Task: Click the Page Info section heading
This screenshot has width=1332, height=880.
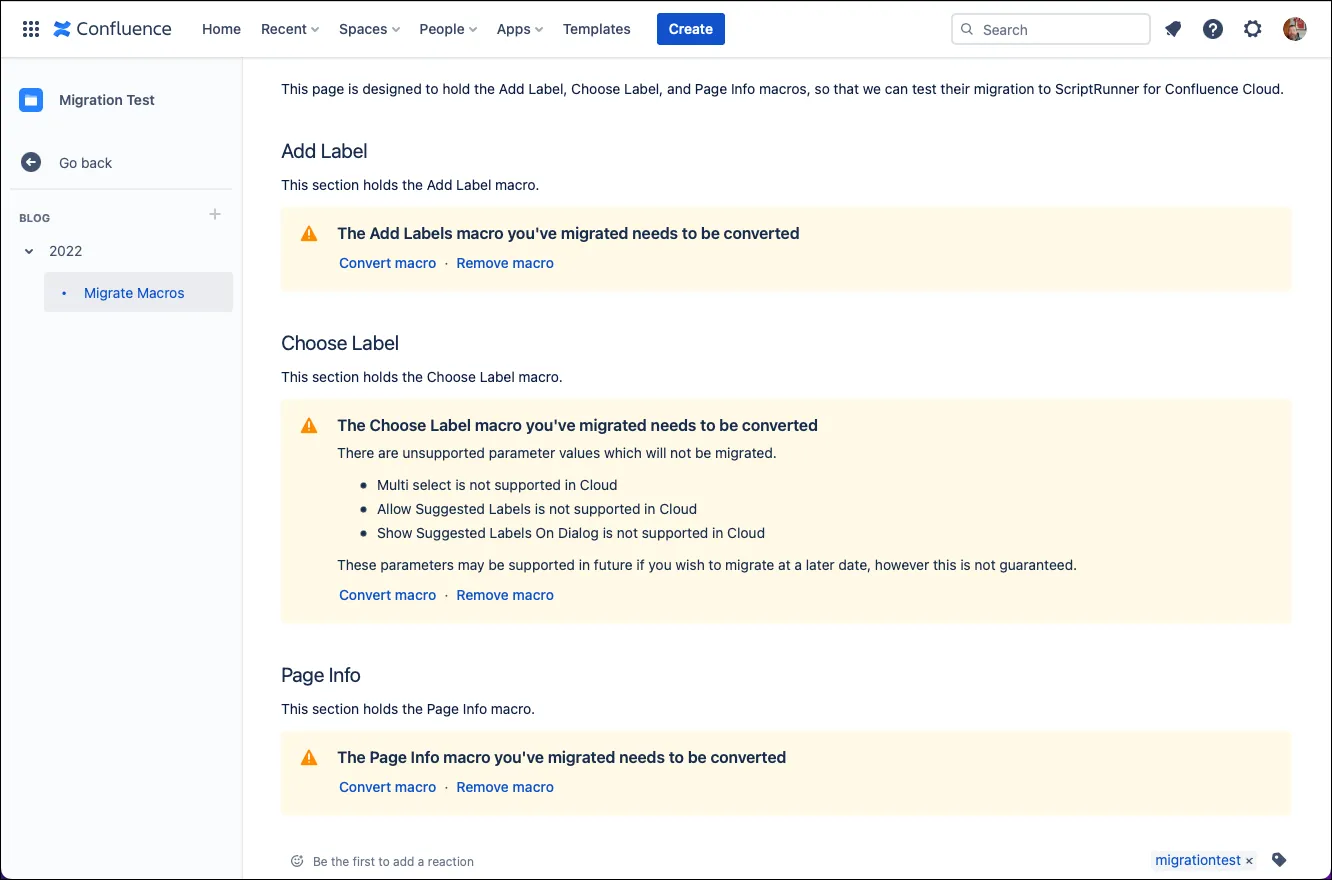Action: point(321,675)
